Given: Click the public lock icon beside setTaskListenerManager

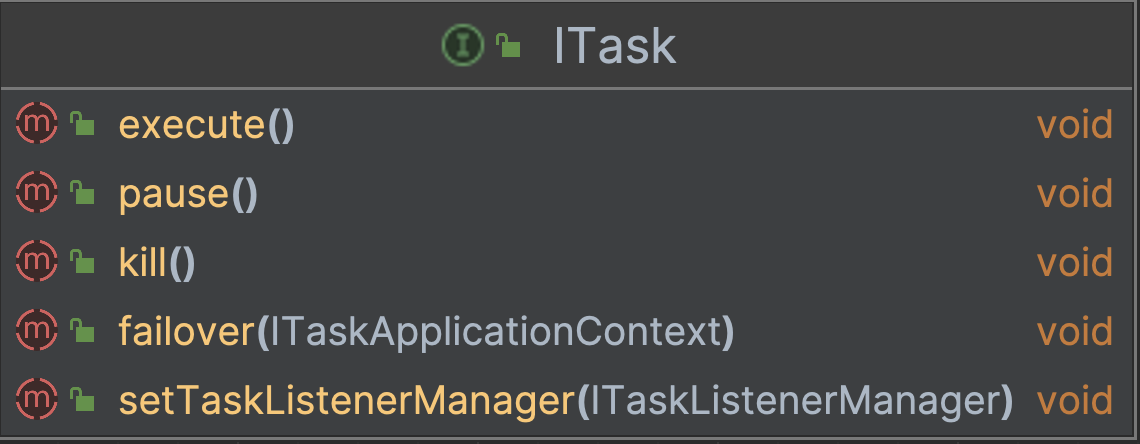Looking at the screenshot, I should tap(82, 400).
